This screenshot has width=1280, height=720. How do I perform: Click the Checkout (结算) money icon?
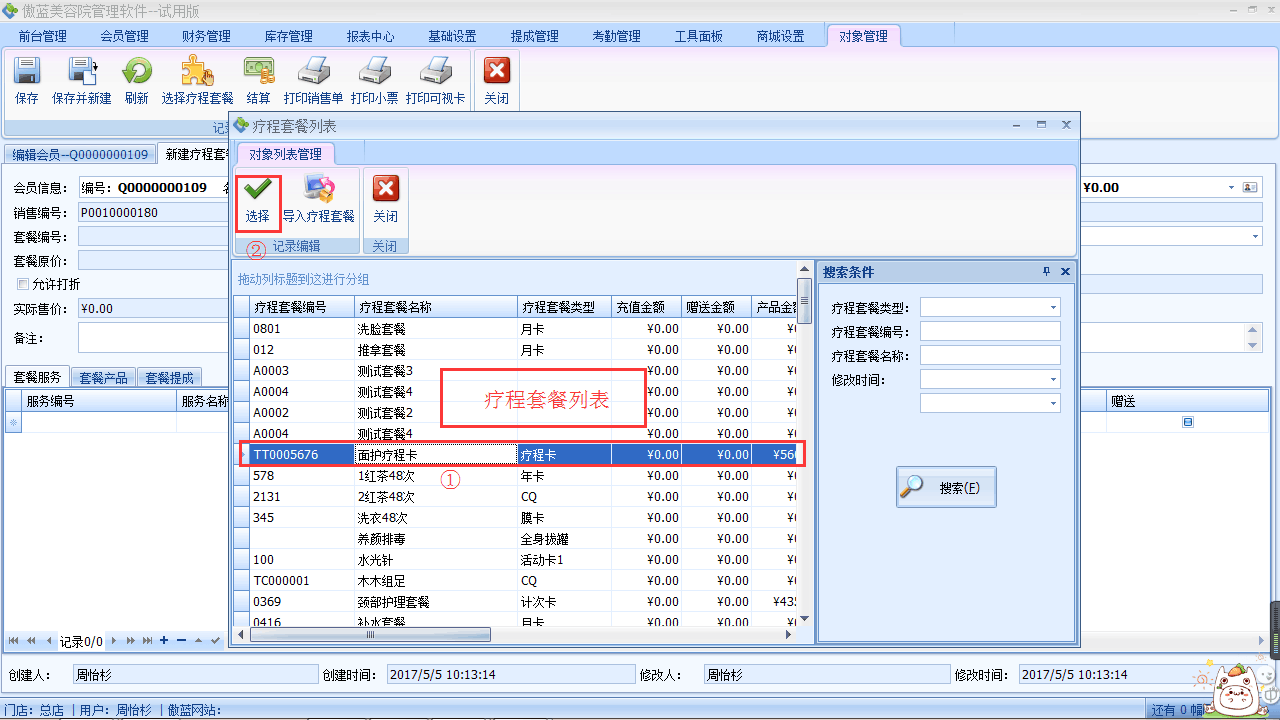(x=258, y=80)
